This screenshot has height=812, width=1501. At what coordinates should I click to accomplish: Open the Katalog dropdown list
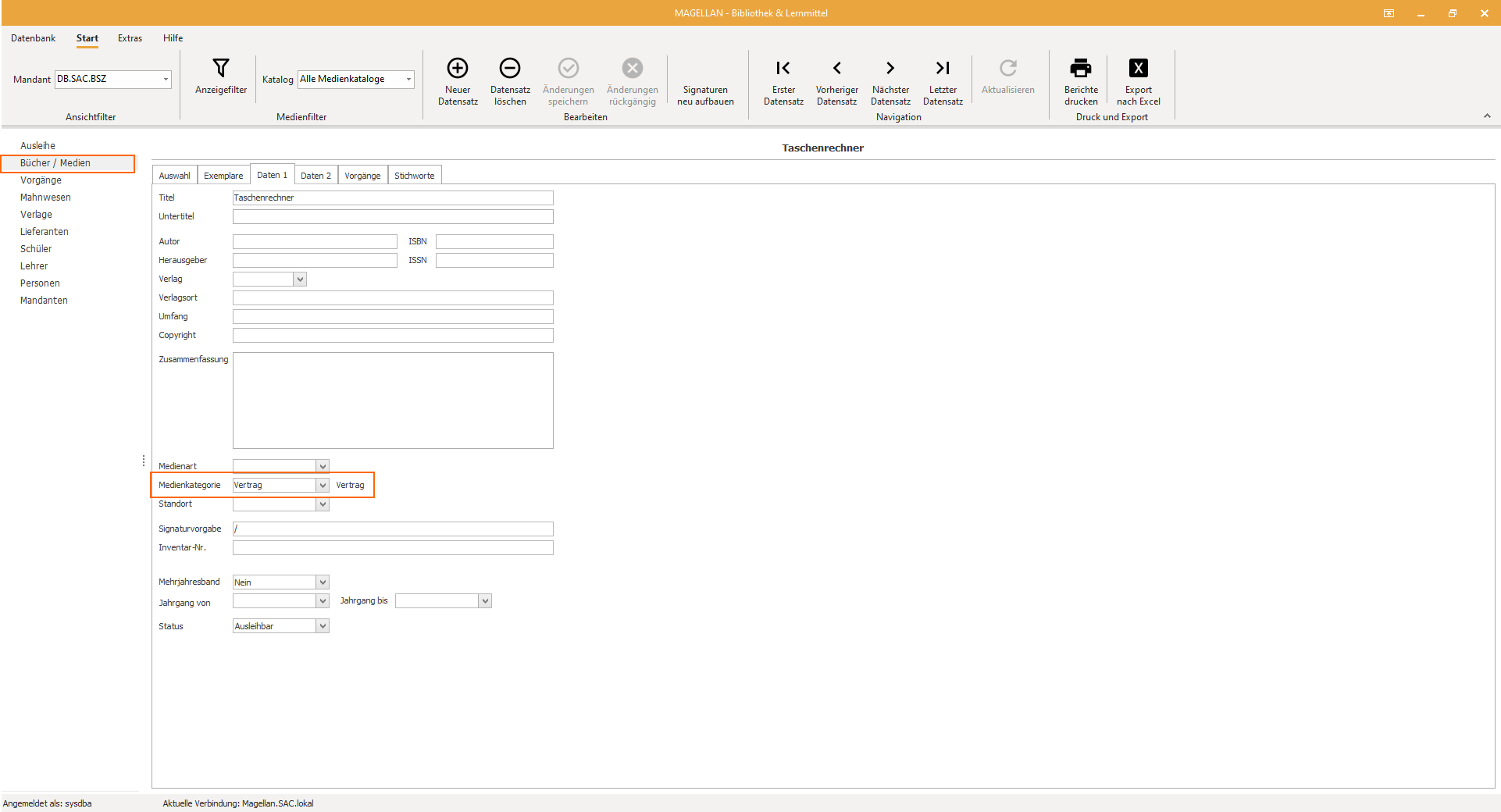tap(408, 79)
